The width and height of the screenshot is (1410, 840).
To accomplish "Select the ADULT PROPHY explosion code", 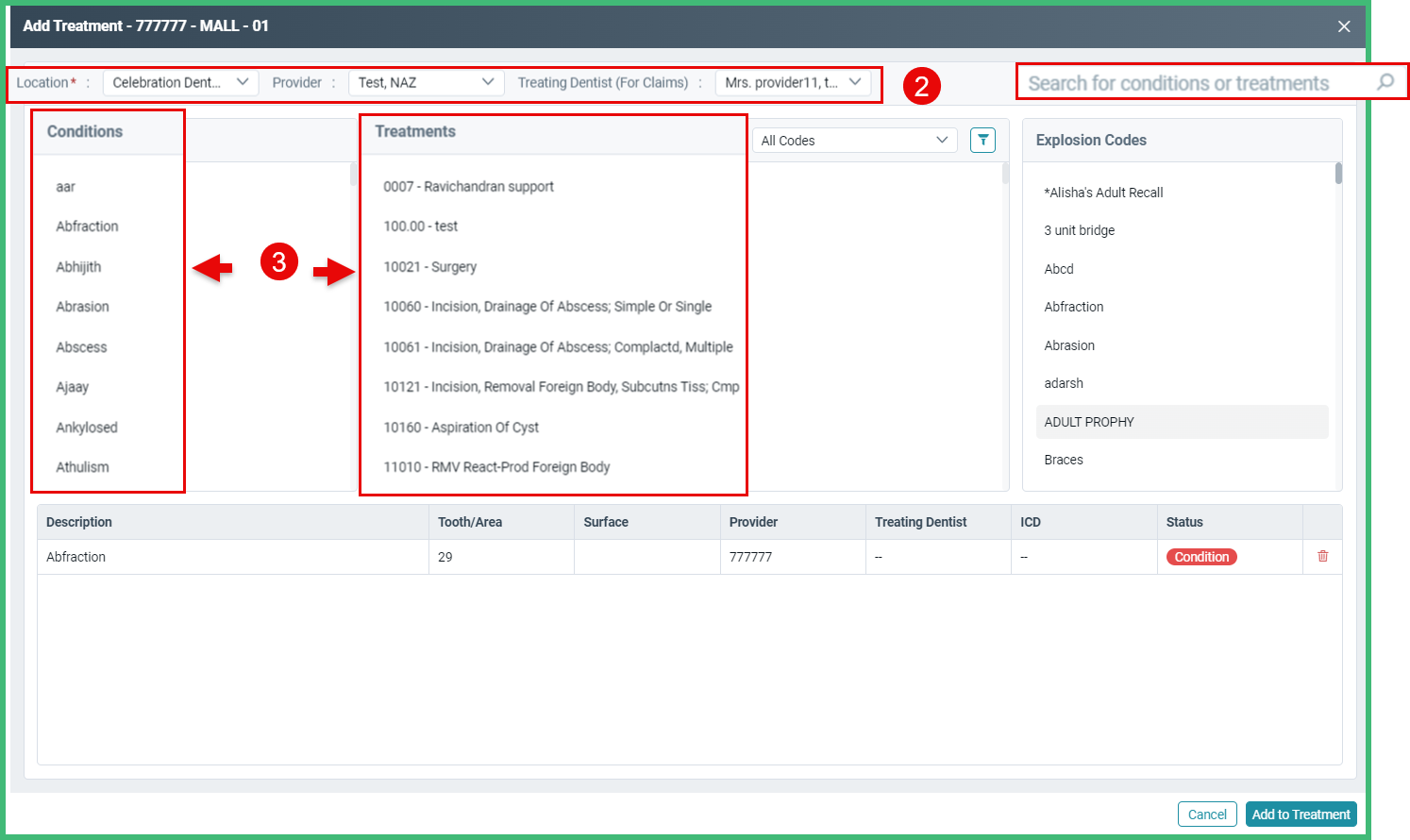I will coord(1090,422).
